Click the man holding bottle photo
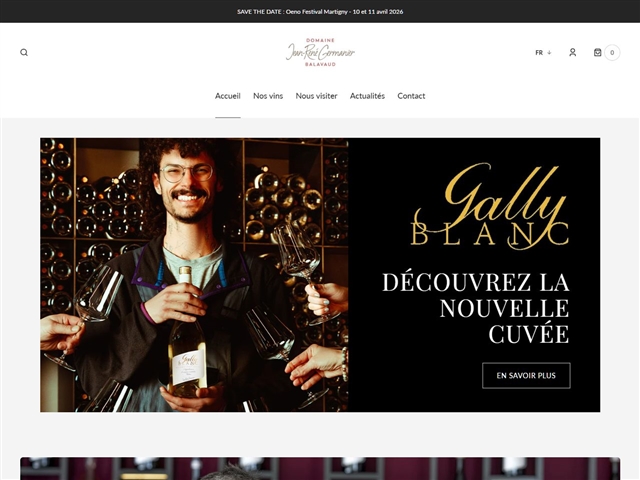 [x=194, y=275]
